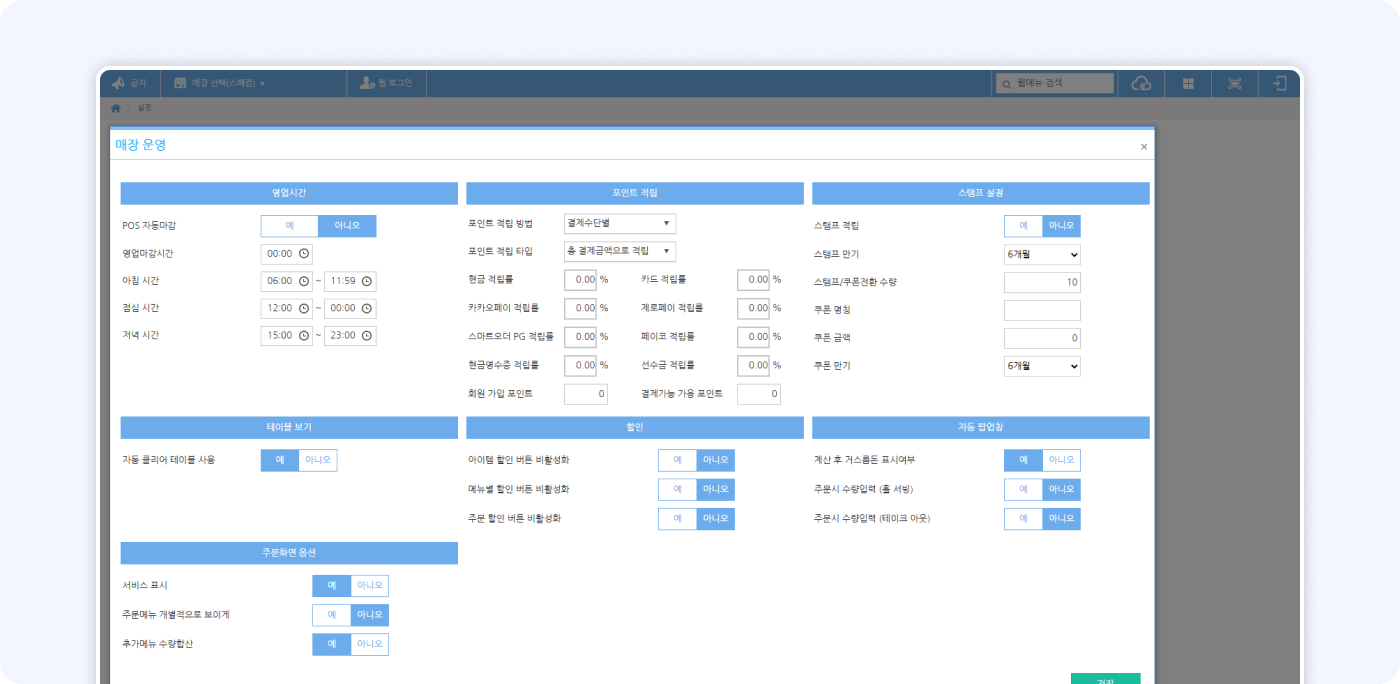Open clock picker for 영업마감시간
1400x684 pixels.
[x=304, y=254]
